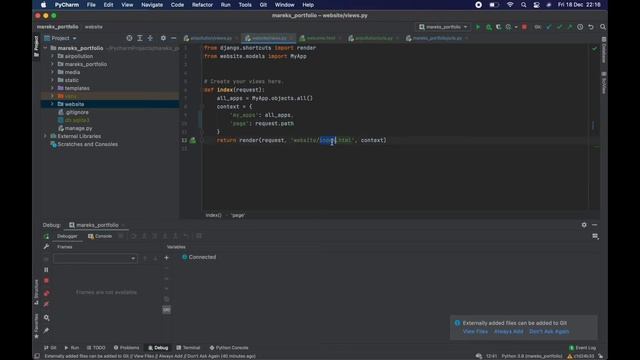The width and height of the screenshot is (640, 360).
Task: Select Scratches and Consoles node
Action: point(84,144)
